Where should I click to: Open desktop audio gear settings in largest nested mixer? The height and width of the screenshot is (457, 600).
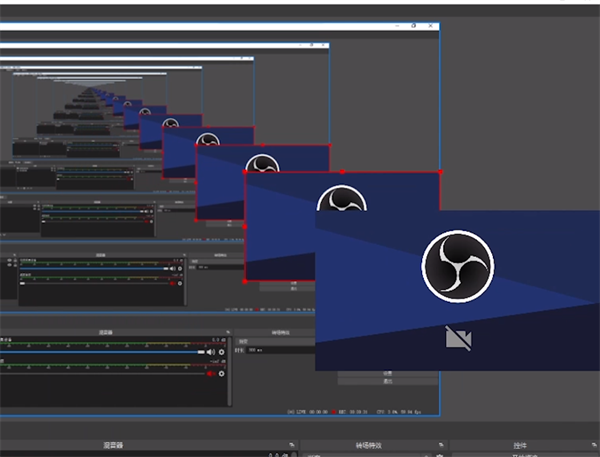click(x=222, y=352)
